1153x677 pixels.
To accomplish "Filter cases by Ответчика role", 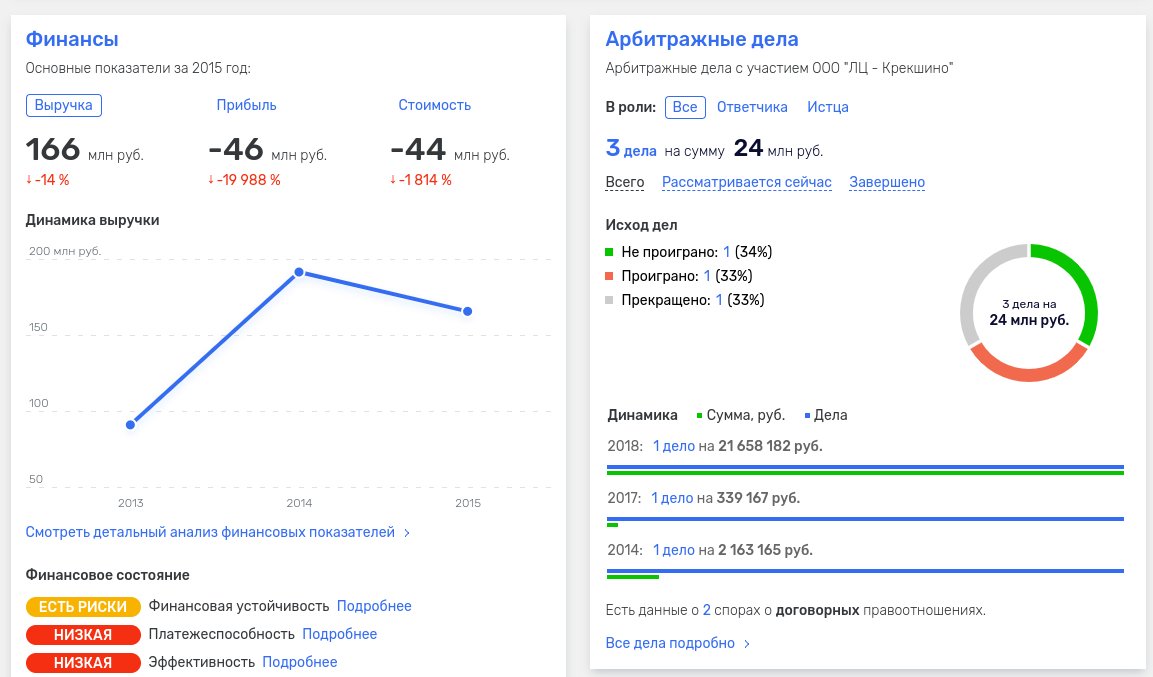I will click(x=752, y=107).
